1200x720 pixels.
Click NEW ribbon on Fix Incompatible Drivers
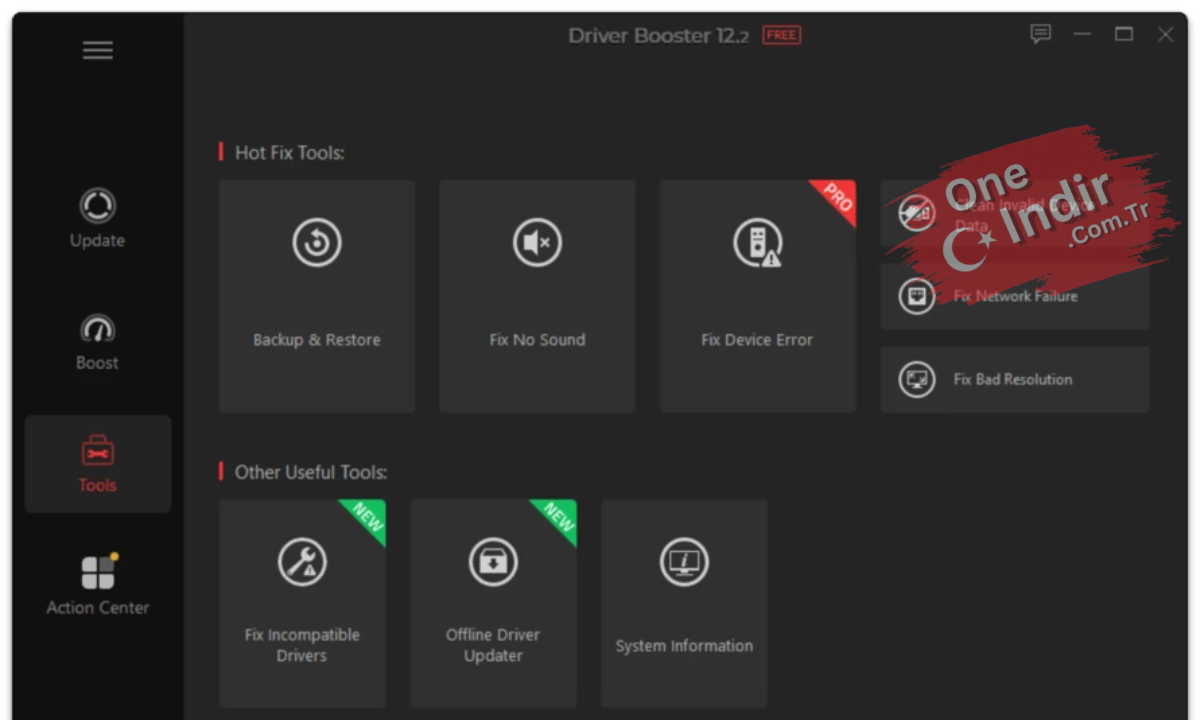pos(366,519)
